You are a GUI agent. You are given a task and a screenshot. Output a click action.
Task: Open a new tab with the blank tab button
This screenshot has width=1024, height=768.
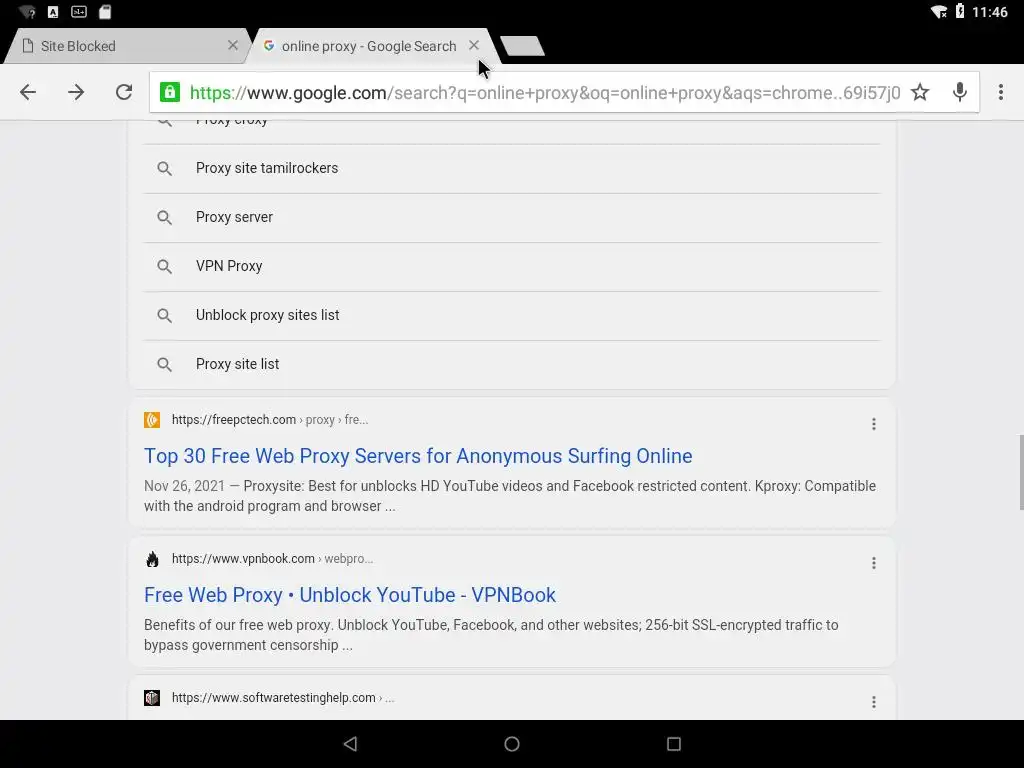[x=522, y=46]
